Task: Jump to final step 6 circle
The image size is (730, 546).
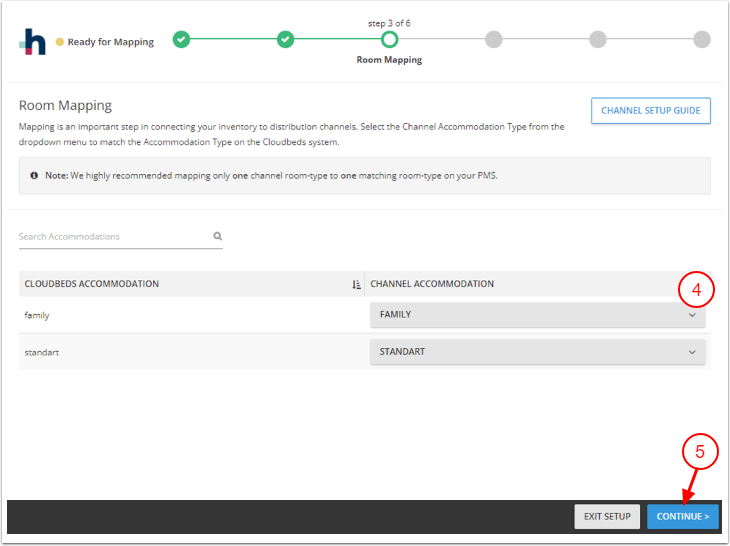Action: (701, 40)
